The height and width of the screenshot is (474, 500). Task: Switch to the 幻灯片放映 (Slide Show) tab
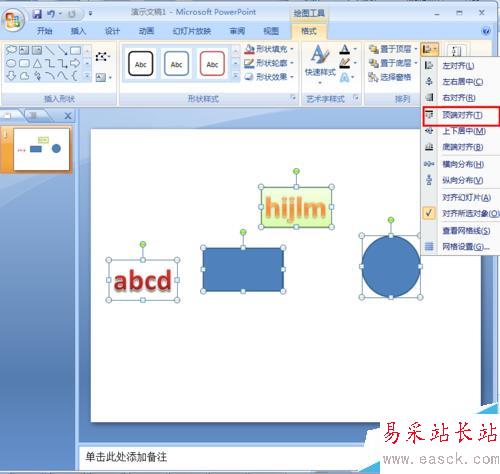tap(192, 31)
